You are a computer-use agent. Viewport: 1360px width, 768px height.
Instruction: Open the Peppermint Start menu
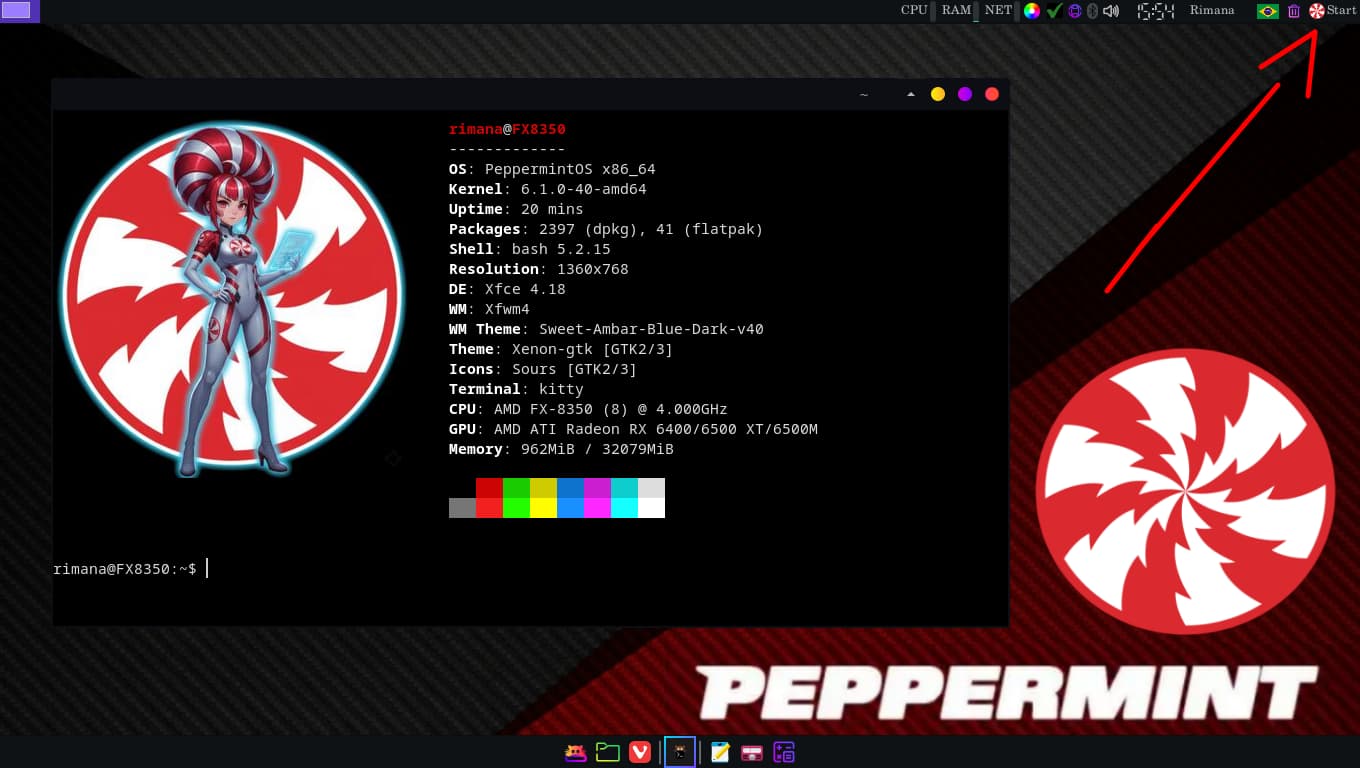[x=1332, y=11]
